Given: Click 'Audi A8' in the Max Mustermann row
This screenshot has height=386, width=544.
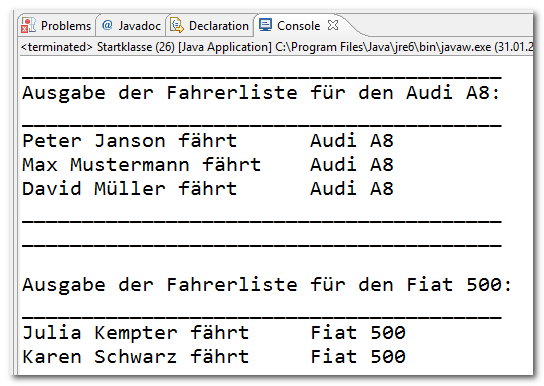Looking at the screenshot, I should click(x=352, y=165).
